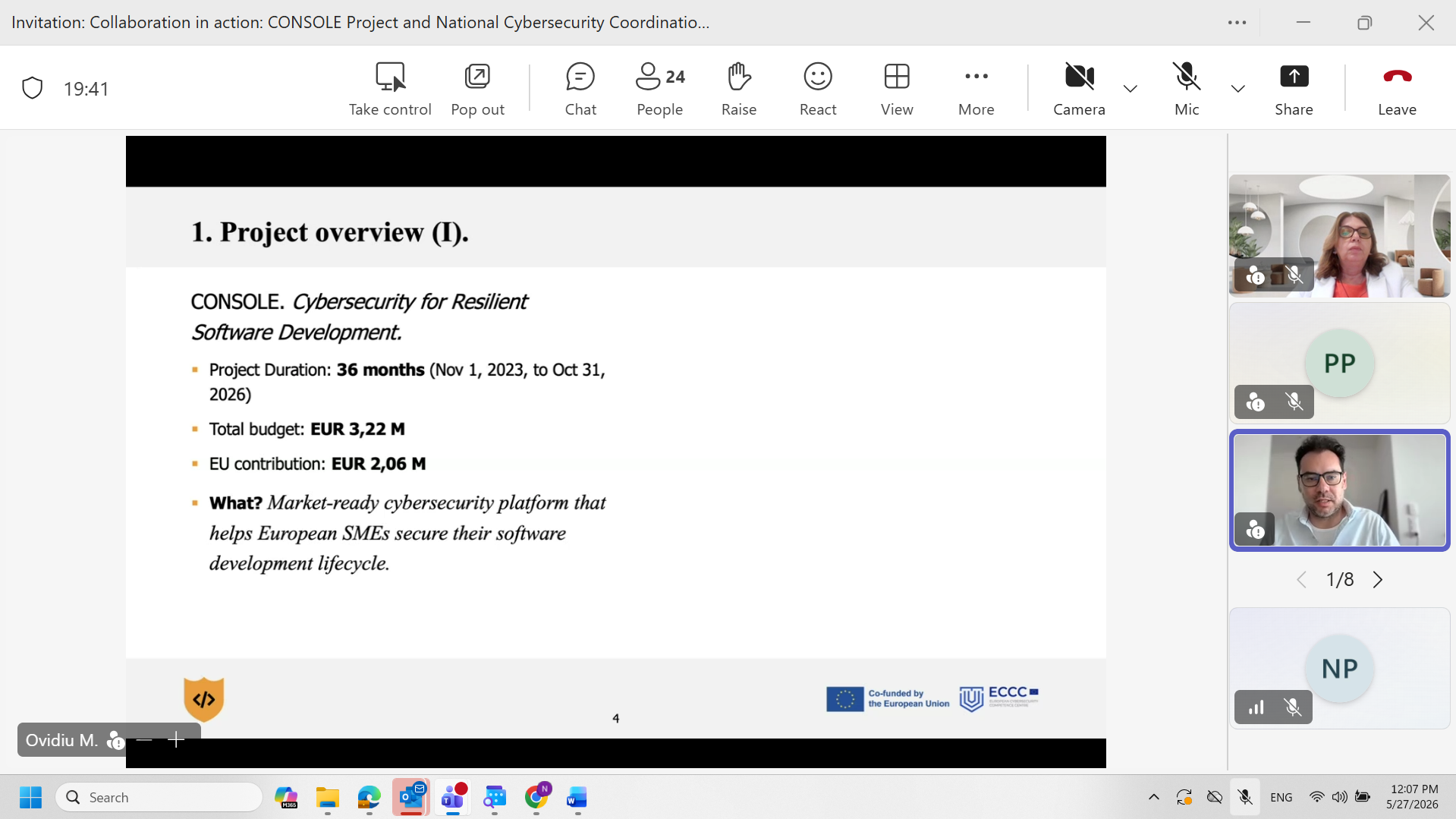Open the Chat panel
Viewport: 1456px width, 819px height.
(580, 89)
